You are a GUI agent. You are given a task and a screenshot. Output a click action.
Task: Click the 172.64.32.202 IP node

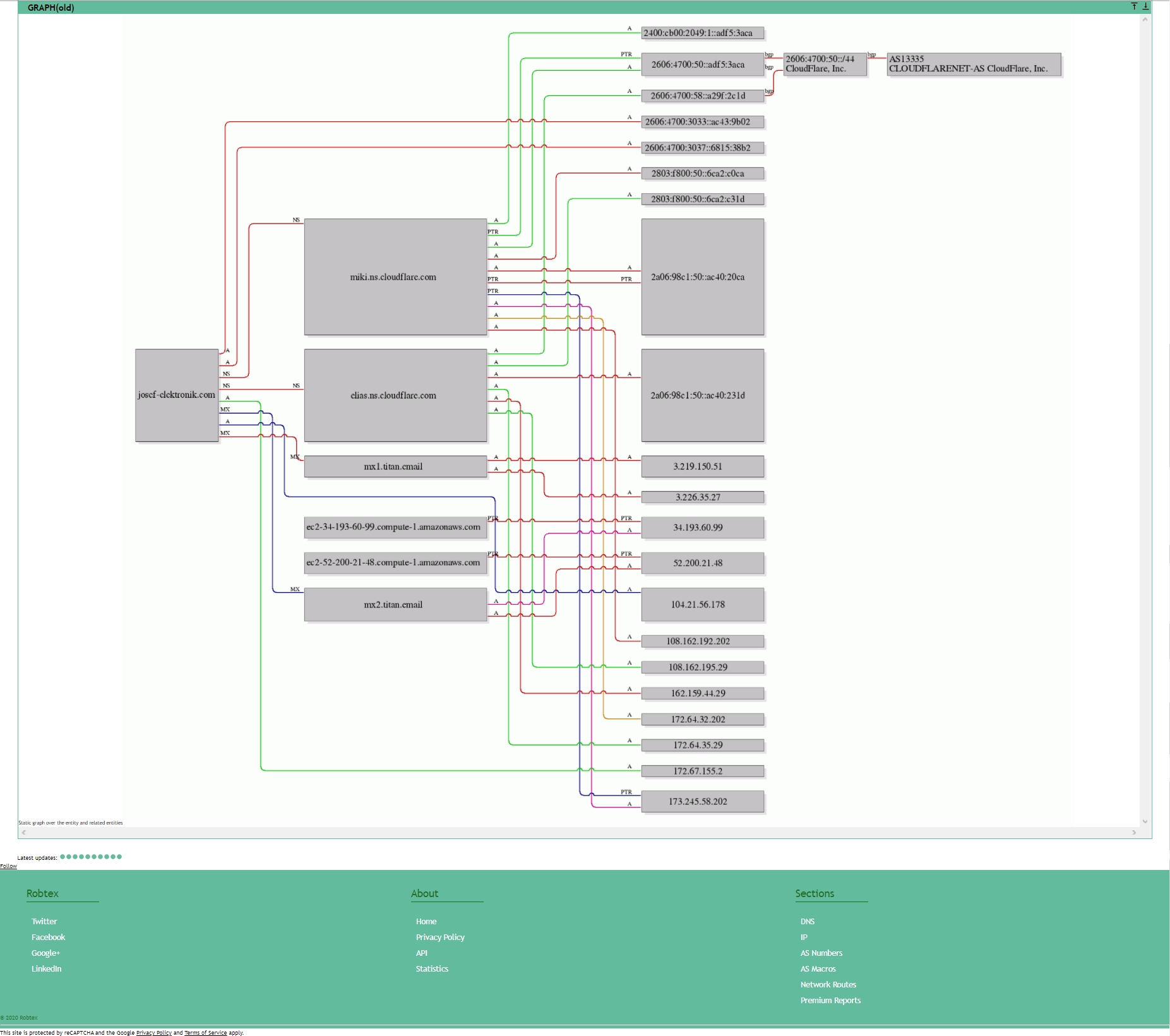pos(703,720)
